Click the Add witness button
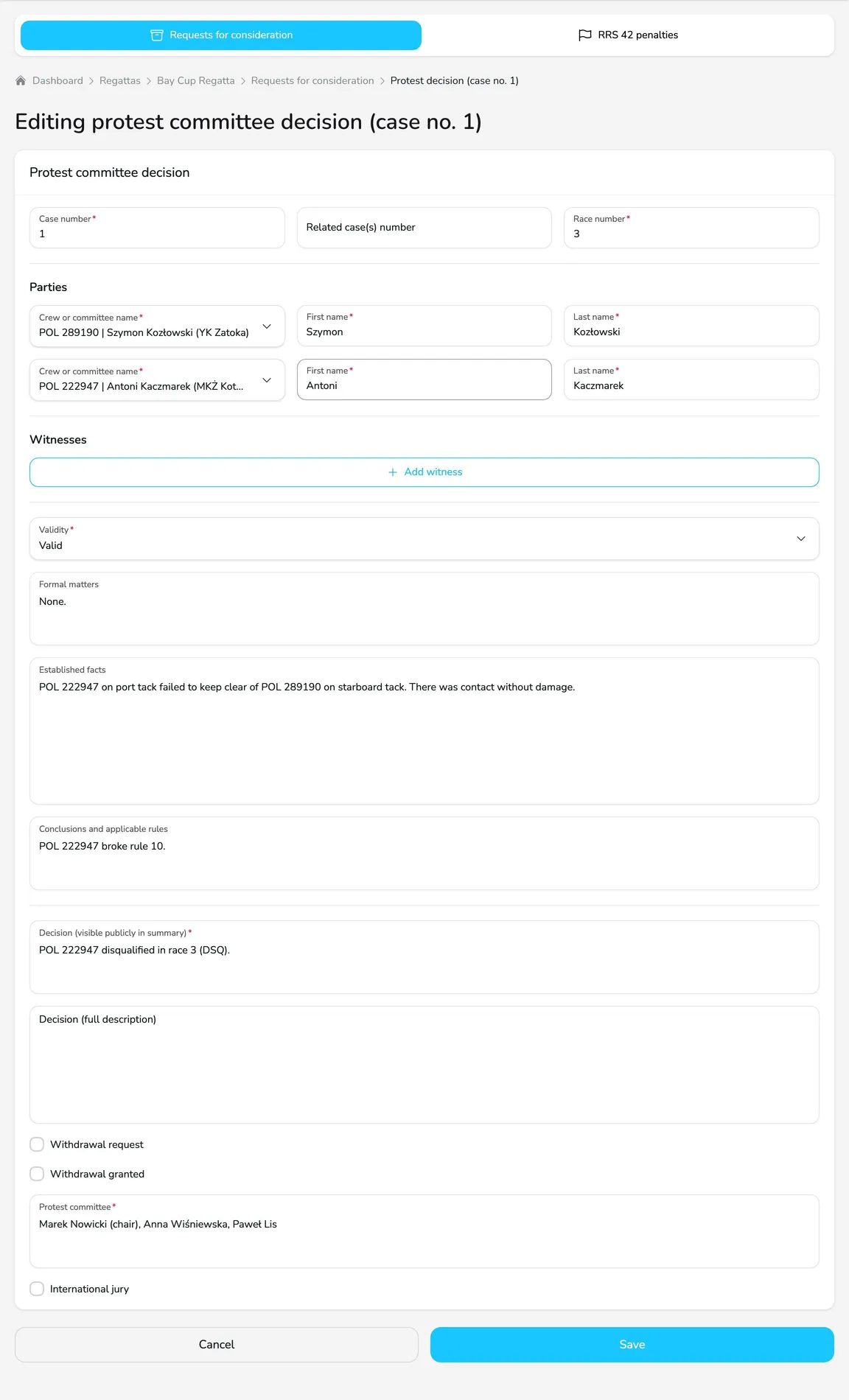This screenshot has width=849, height=1400. (424, 472)
